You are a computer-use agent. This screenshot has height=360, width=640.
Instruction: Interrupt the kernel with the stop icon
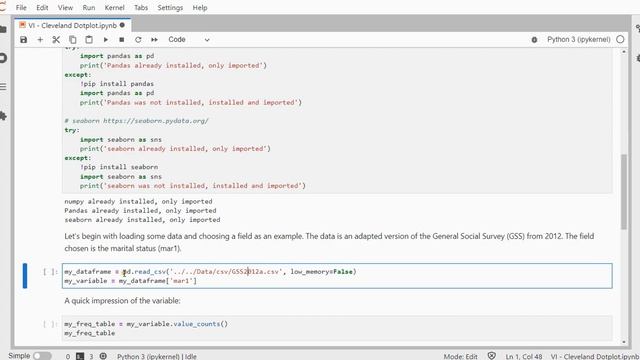pyautogui.click(x=122, y=40)
